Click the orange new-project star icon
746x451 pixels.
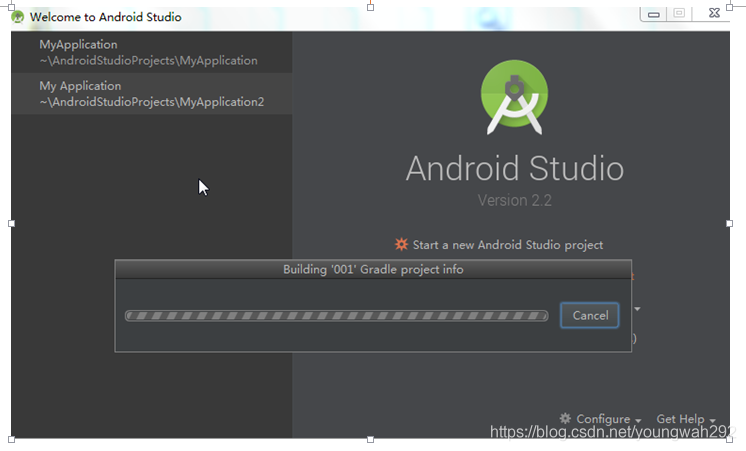point(402,244)
